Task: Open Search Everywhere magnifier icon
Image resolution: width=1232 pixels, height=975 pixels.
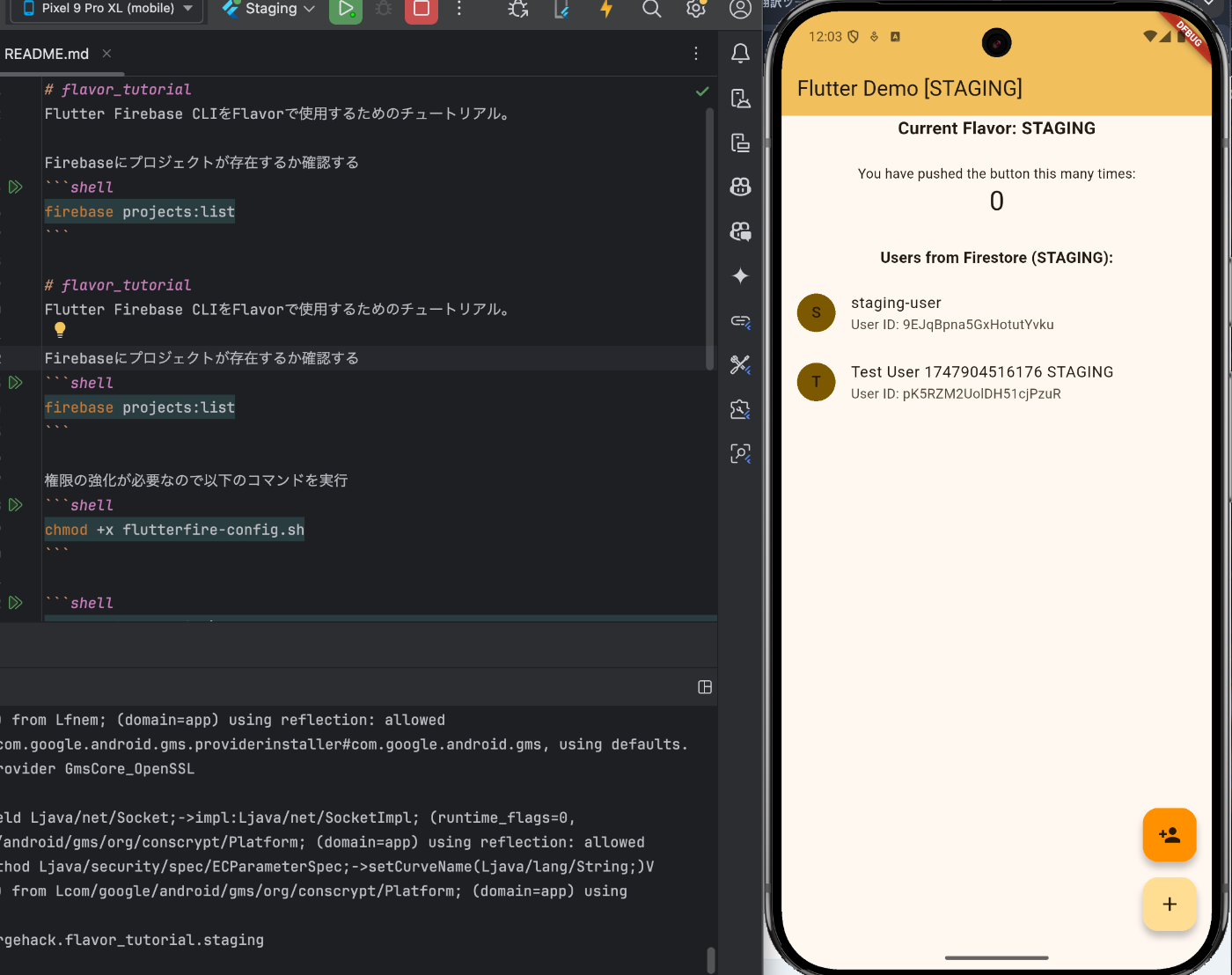Action: 651,9
